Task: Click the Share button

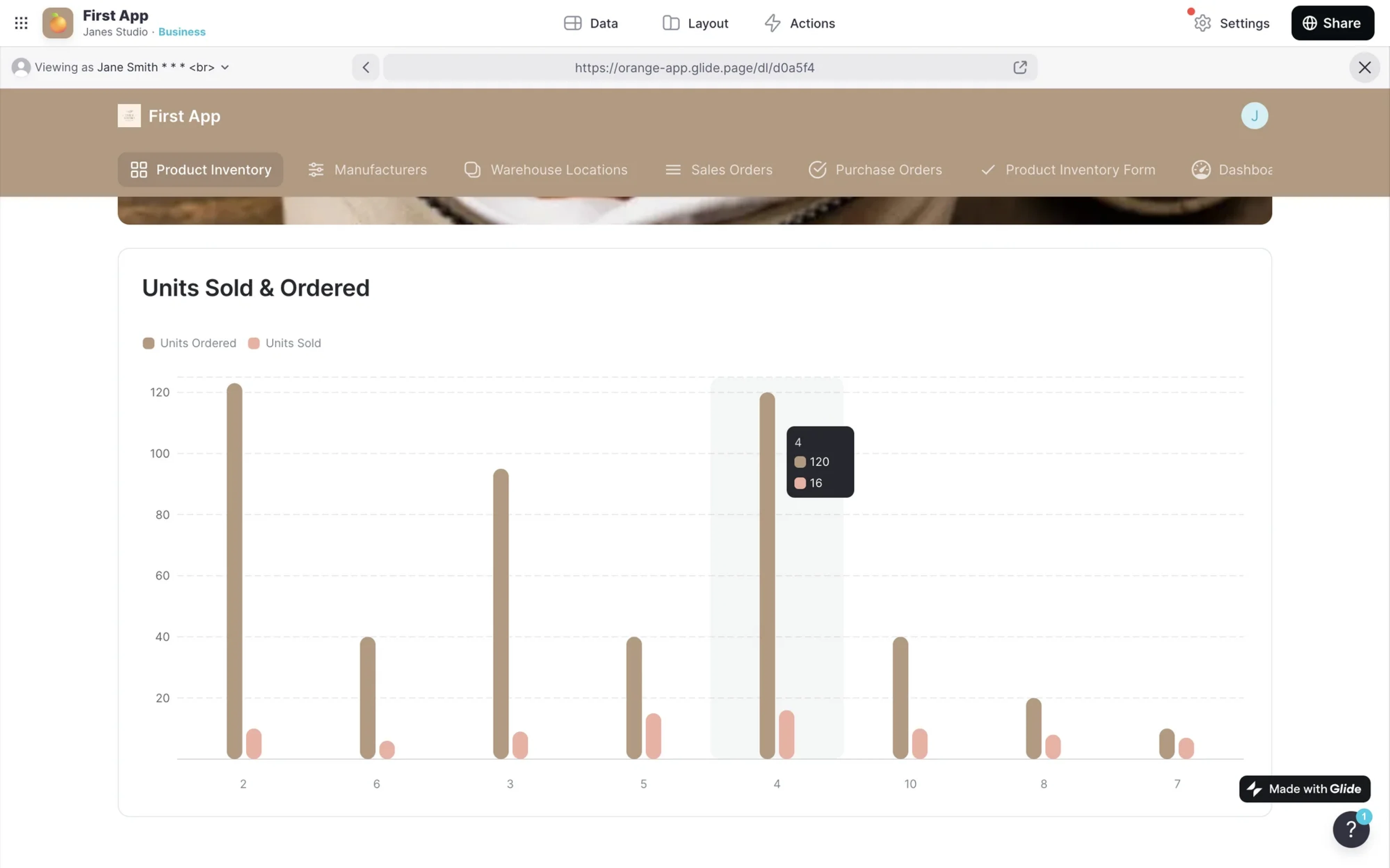Action: click(x=1332, y=23)
